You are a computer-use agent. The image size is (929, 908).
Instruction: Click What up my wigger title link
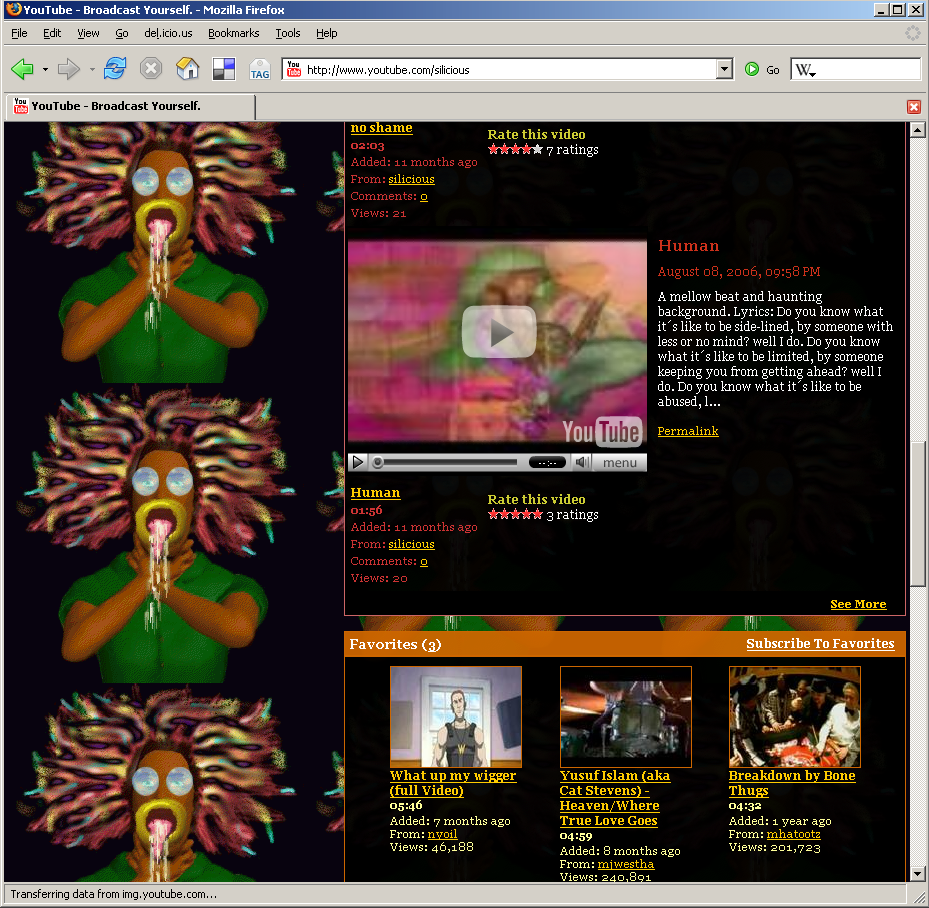tap(453, 783)
